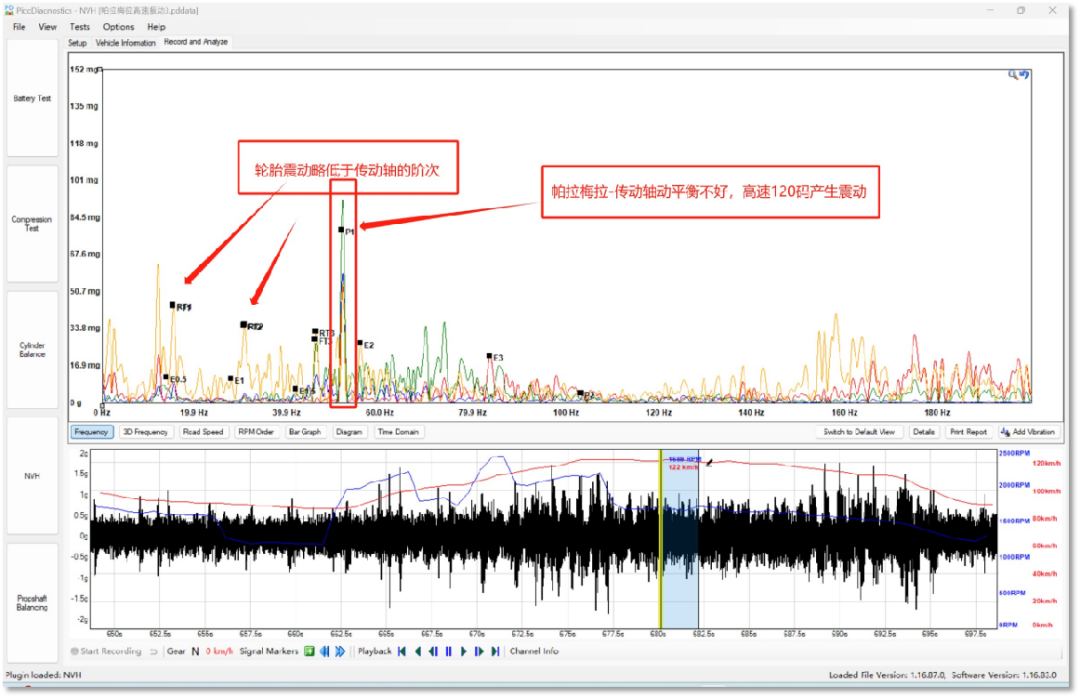1080x698 pixels.
Task: Click the zoom magnifier icon on spectrum chart
Action: (1012, 74)
